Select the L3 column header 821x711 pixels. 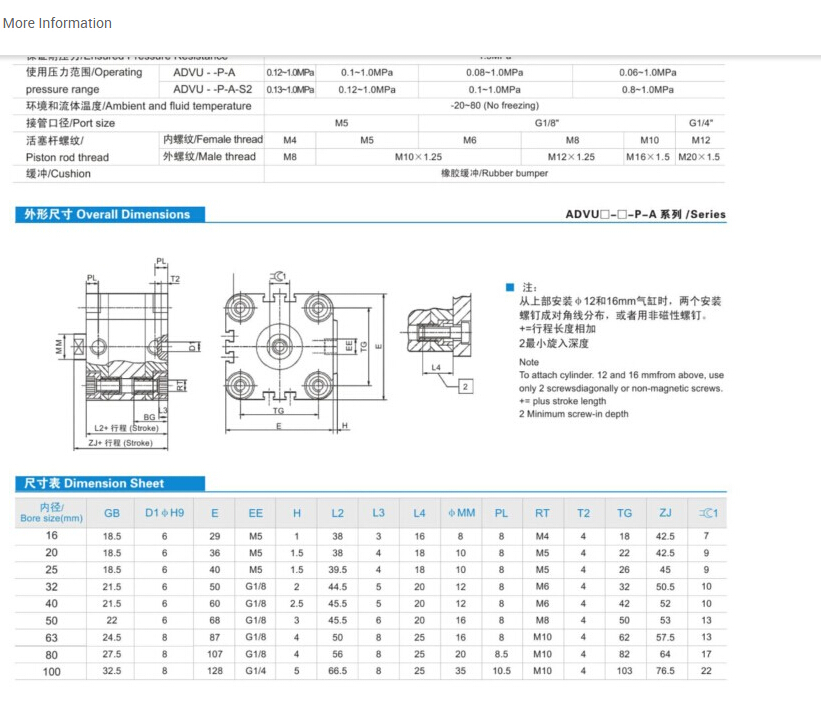[x=379, y=513]
